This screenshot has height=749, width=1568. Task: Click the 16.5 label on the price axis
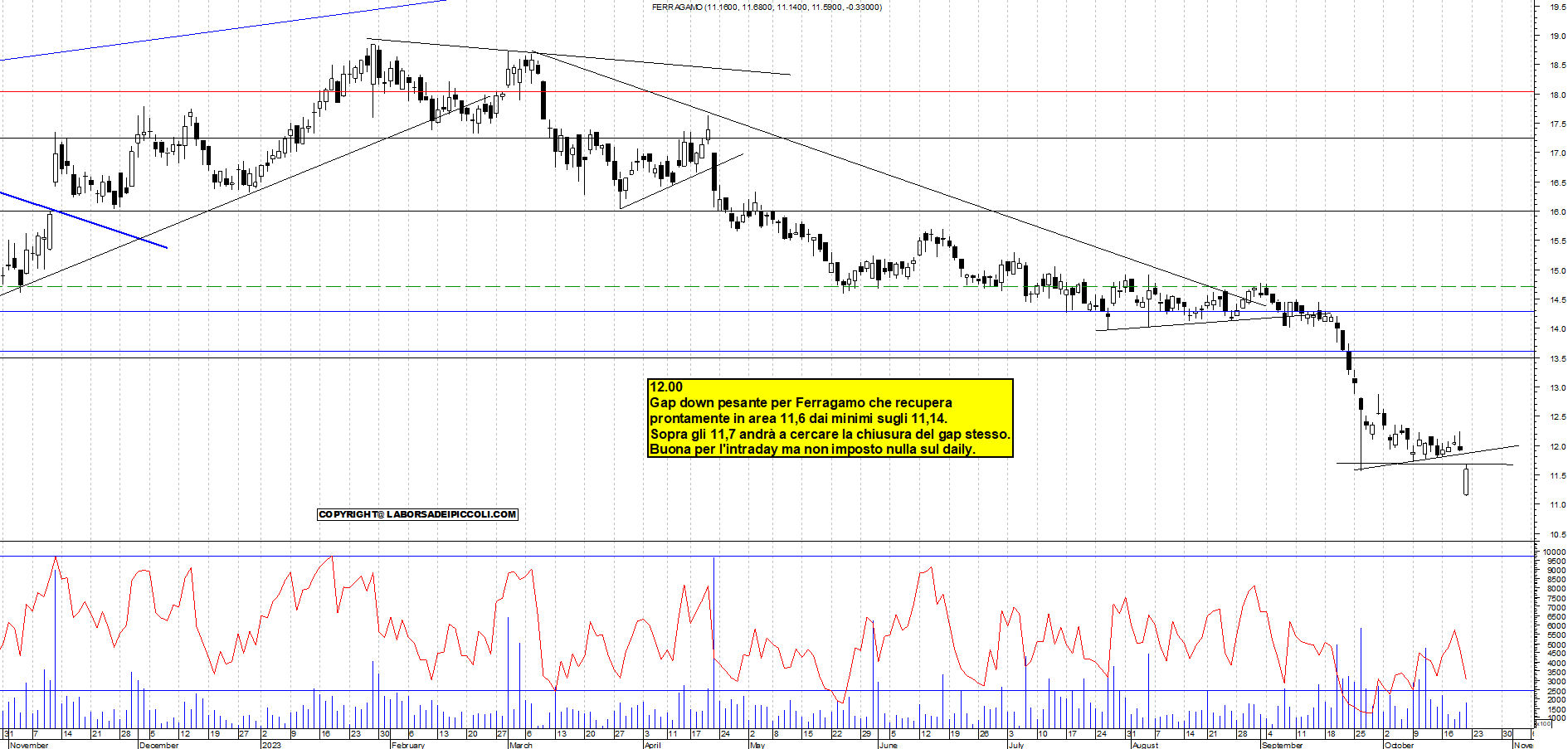[1557, 183]
